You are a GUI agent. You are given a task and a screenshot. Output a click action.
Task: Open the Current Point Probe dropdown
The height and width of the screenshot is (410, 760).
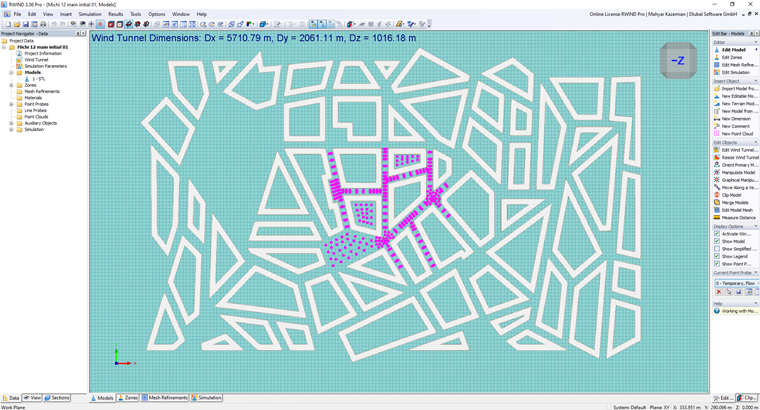[x=736, y=283]
